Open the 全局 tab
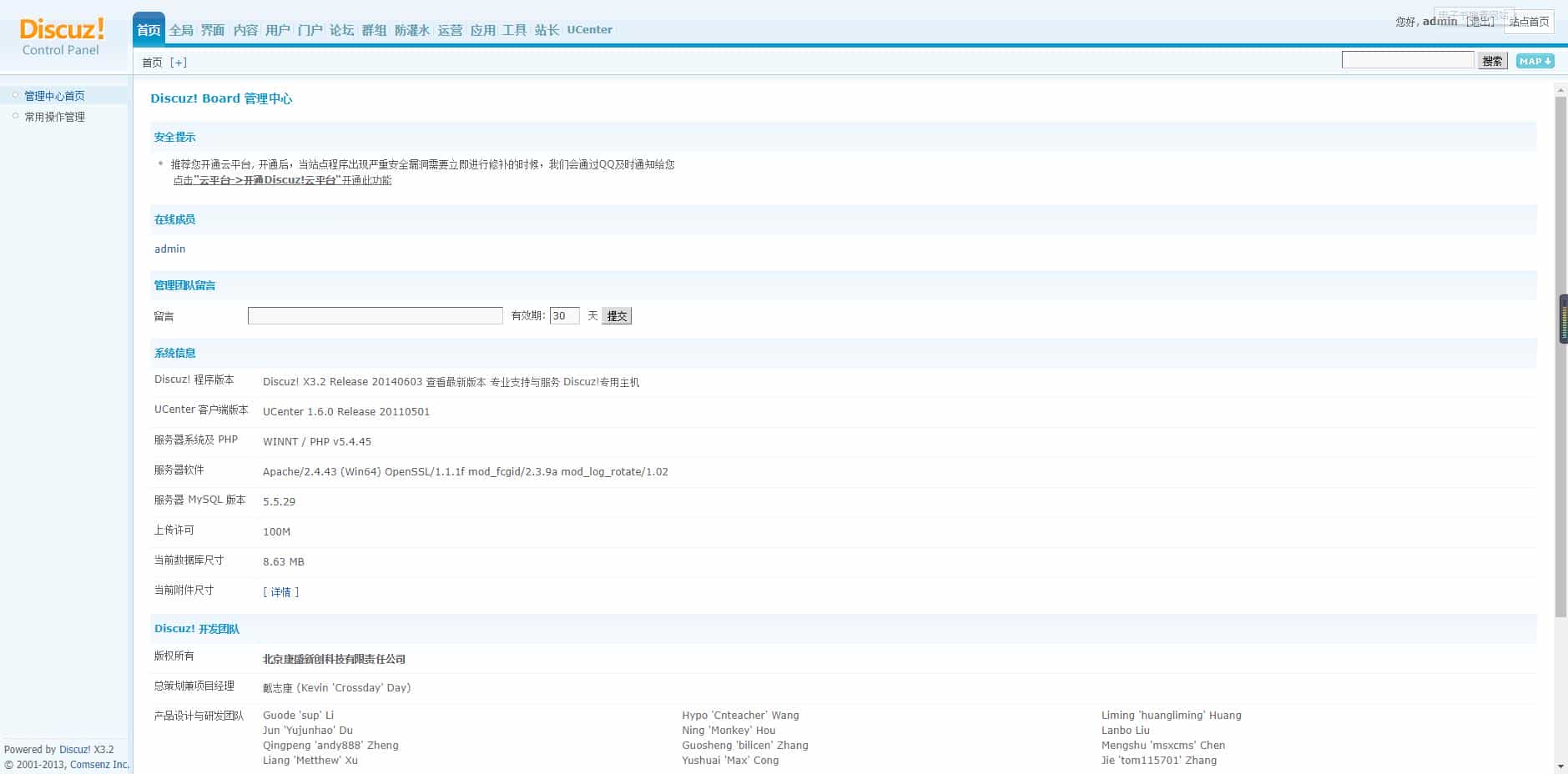 (x=181, y=30)
